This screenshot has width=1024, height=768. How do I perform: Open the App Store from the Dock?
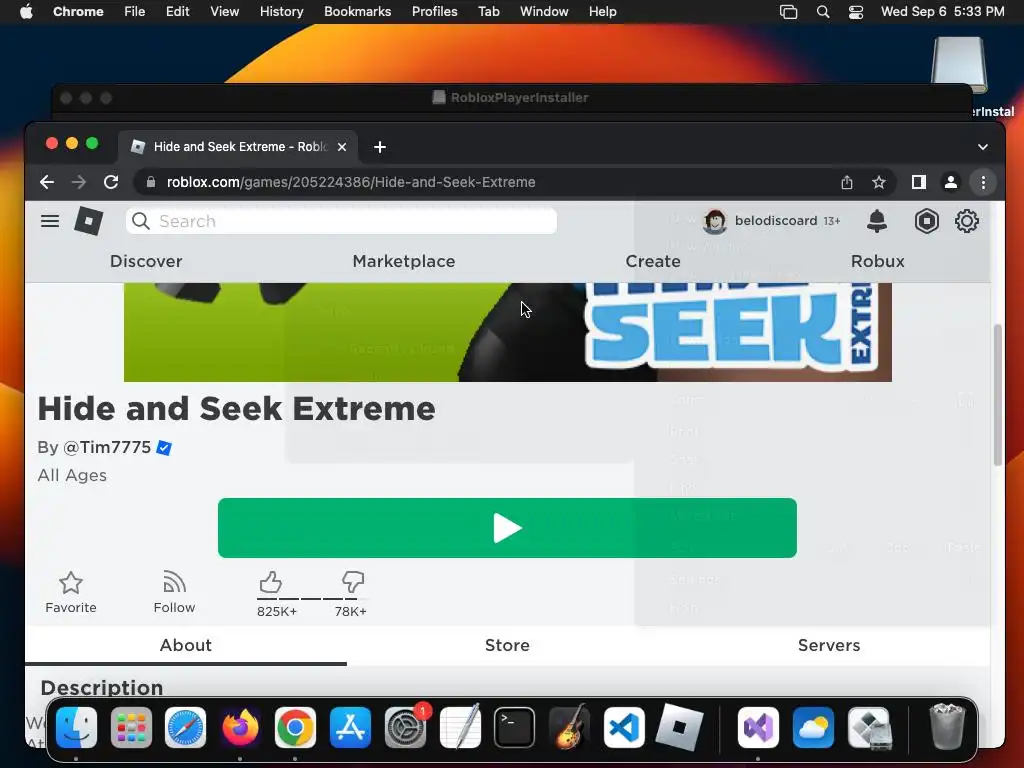[x=350, y=727]
